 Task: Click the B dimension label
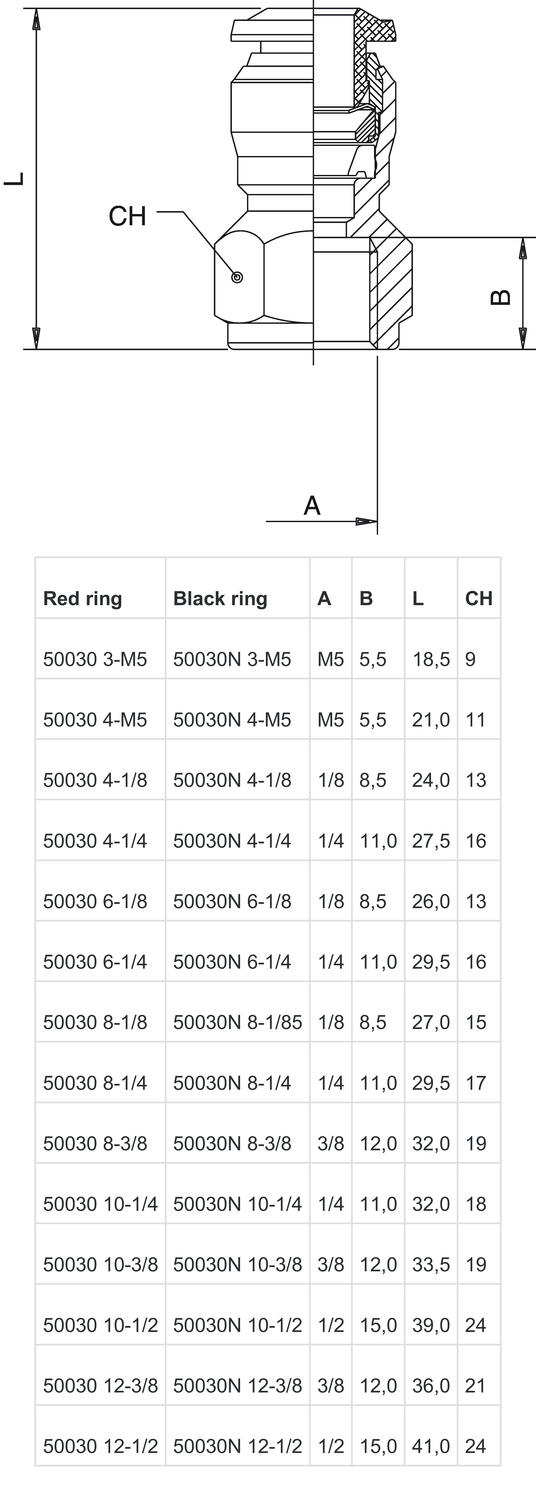click(502, 297)
